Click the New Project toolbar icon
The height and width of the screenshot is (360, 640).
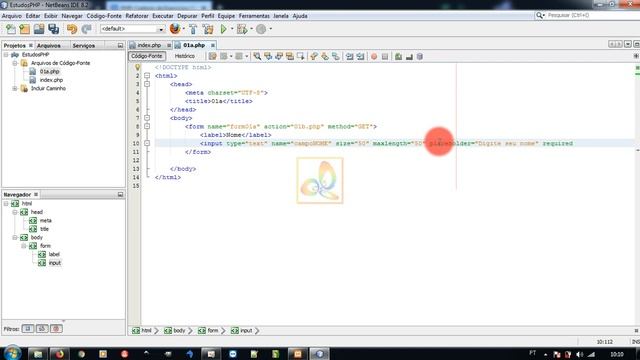(25, 29)
